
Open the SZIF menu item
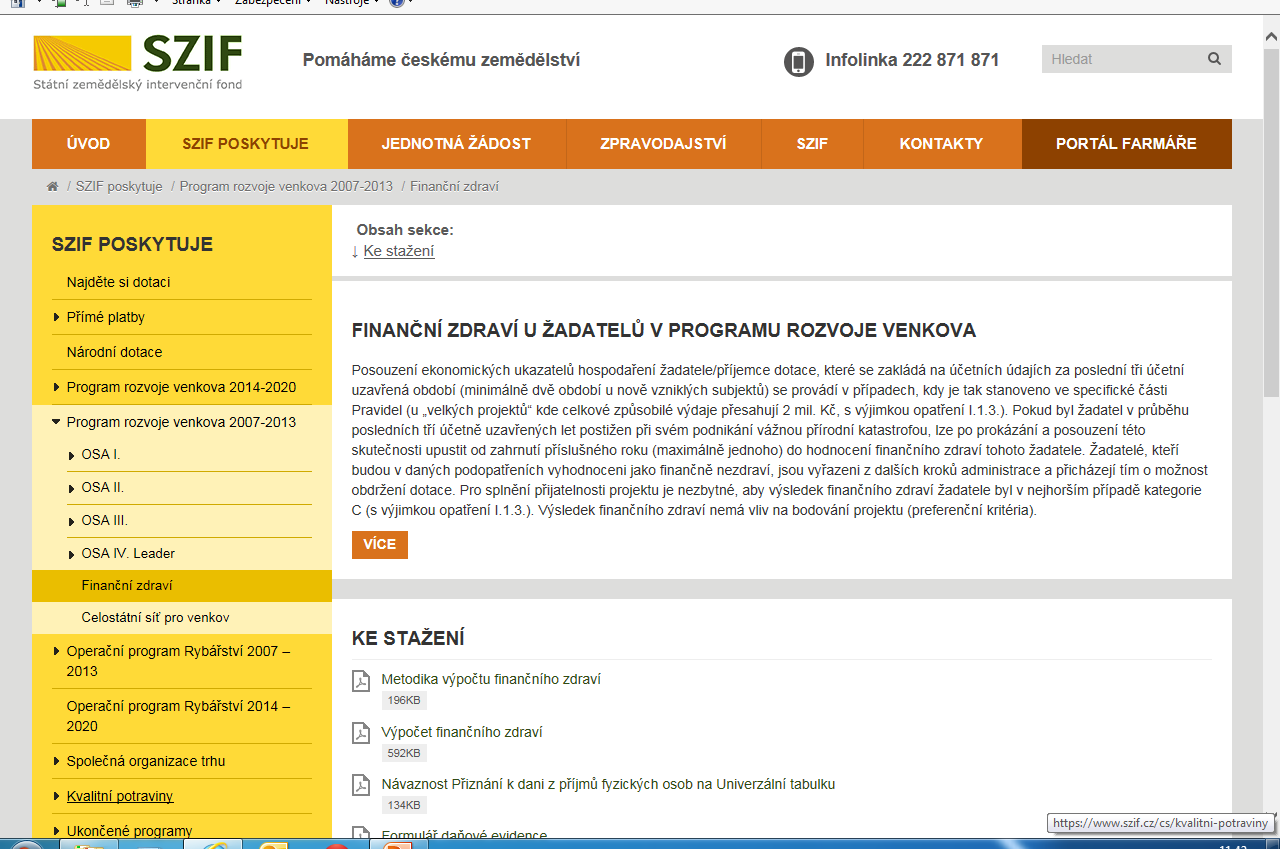[812, 144]
